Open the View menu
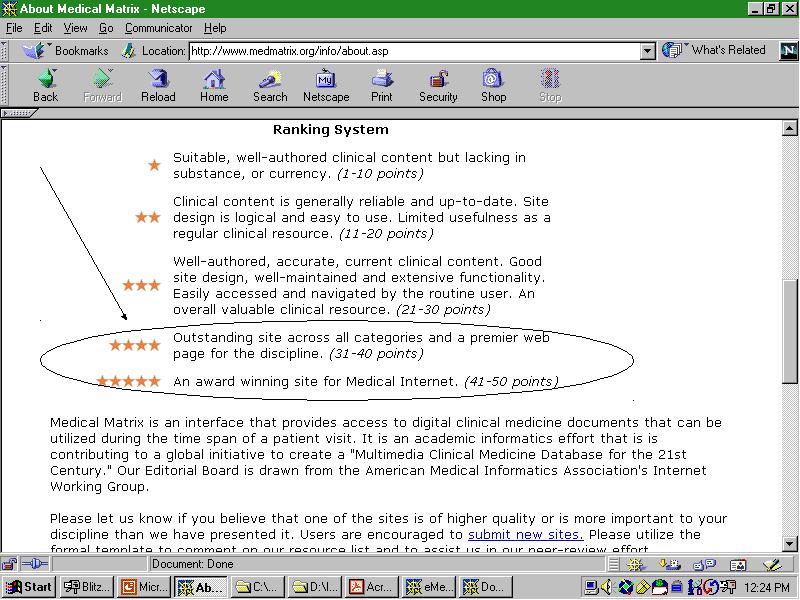Viewport: 800px width, 600px height. (76, 28)
